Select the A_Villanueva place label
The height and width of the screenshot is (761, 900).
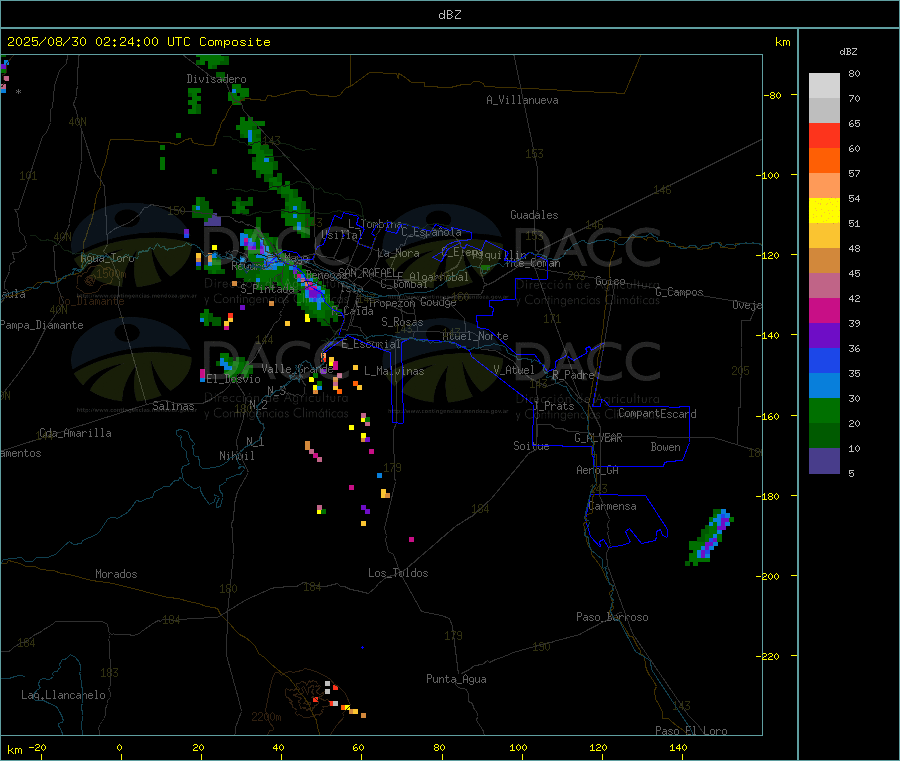coord(522,100)
